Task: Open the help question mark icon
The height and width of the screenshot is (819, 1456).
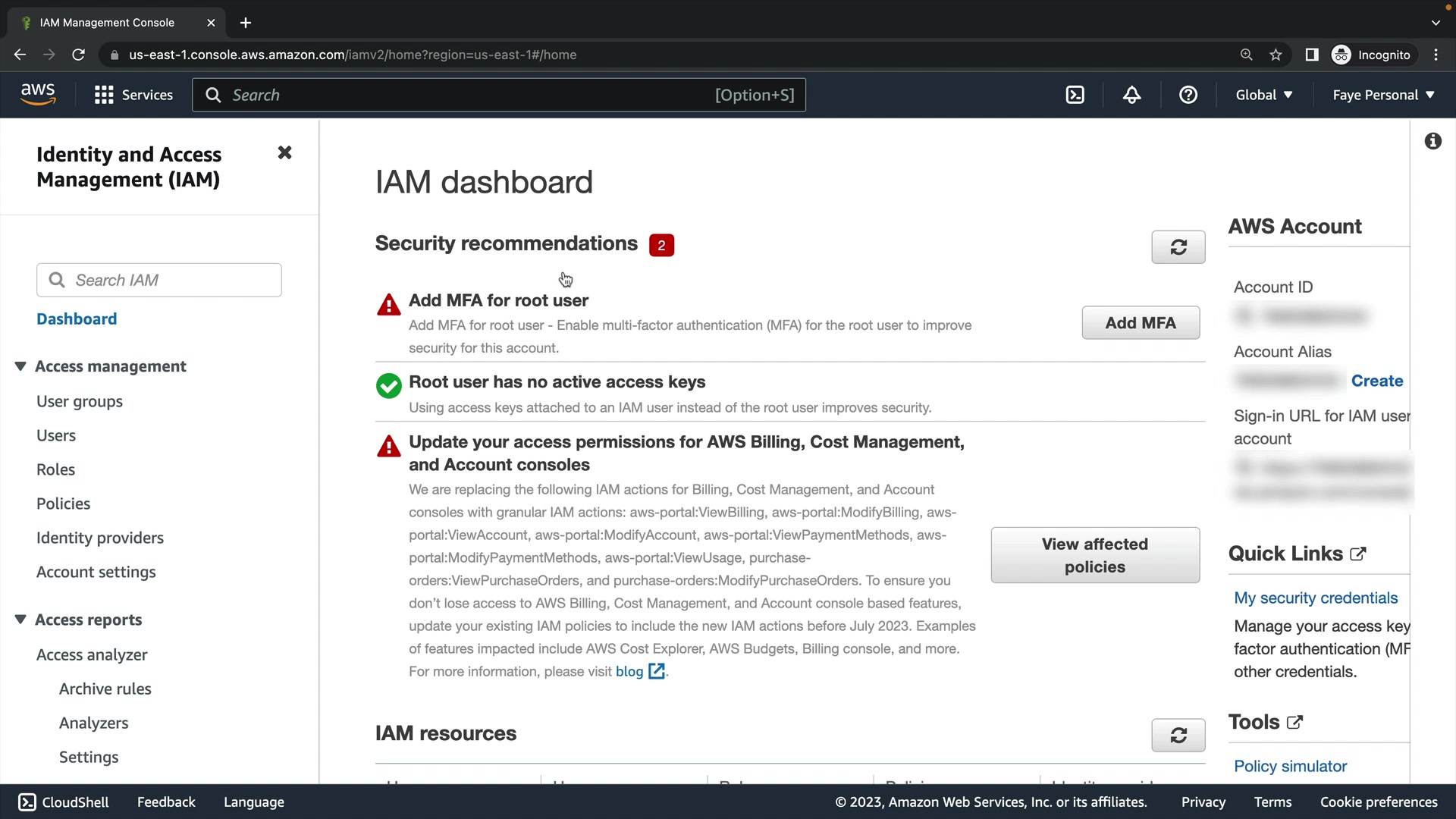Action: (x=1188, y=95)
